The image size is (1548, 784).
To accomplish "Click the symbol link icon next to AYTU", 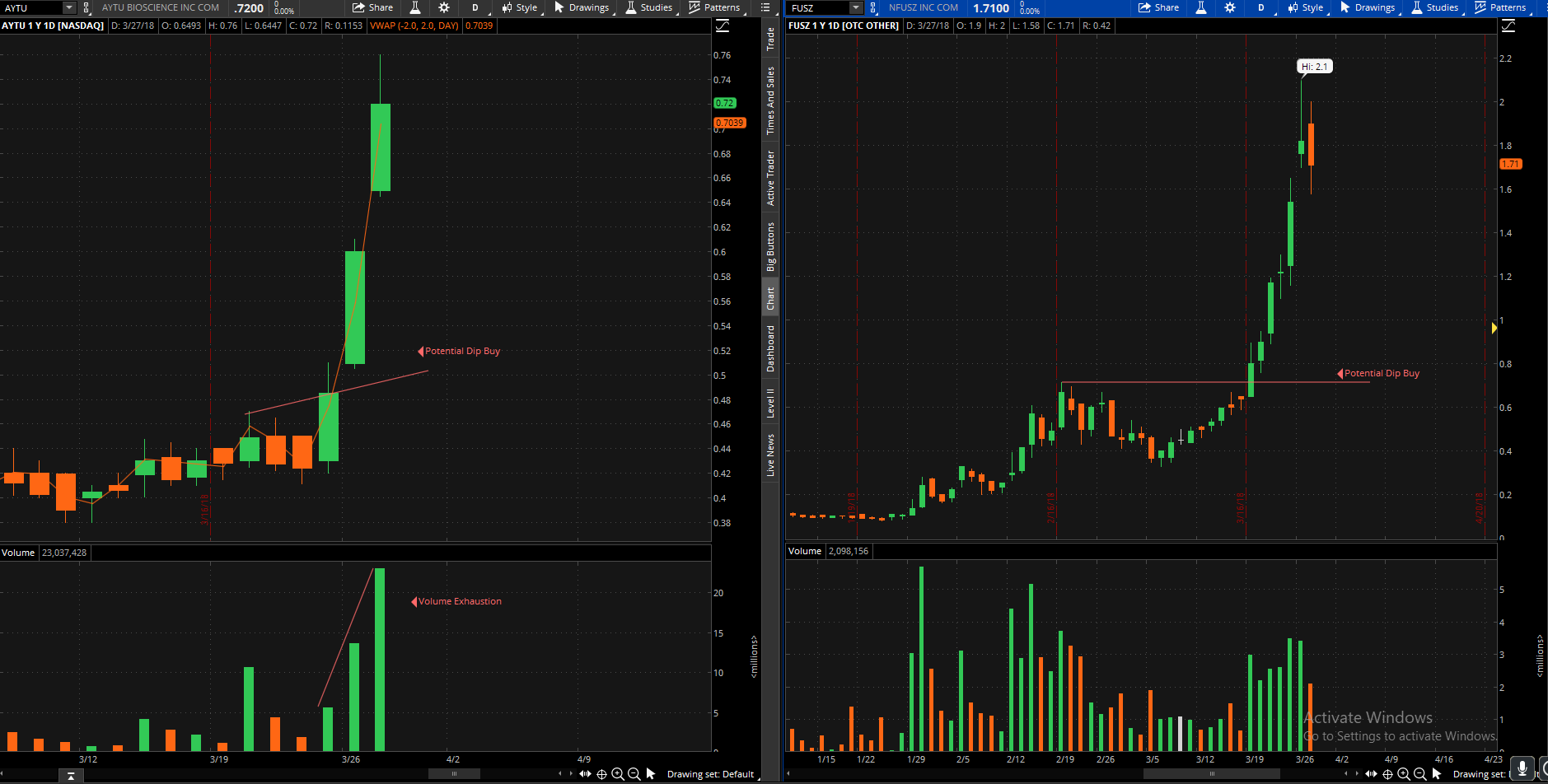I will tap(87, 8).
